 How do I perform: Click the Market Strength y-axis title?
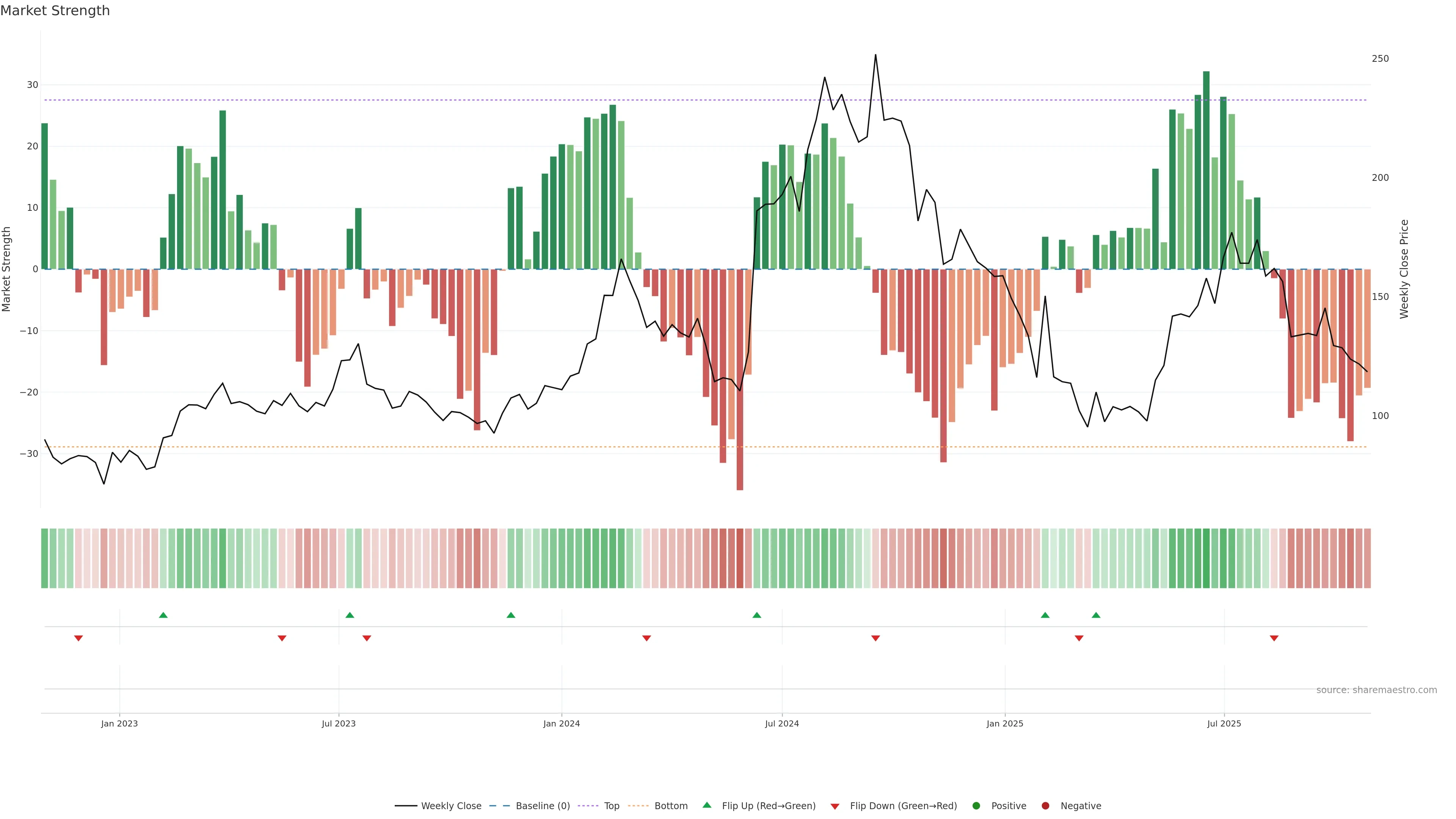coord(7,269)
